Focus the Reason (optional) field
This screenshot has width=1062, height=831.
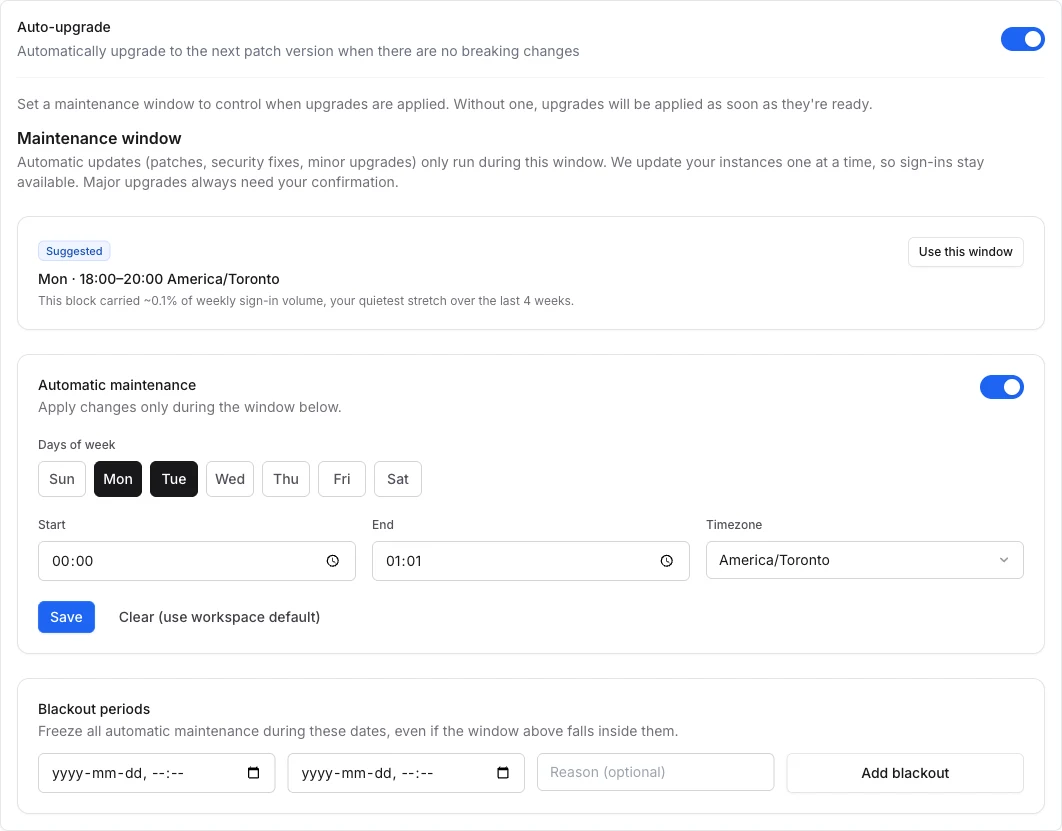pos(655,772)
